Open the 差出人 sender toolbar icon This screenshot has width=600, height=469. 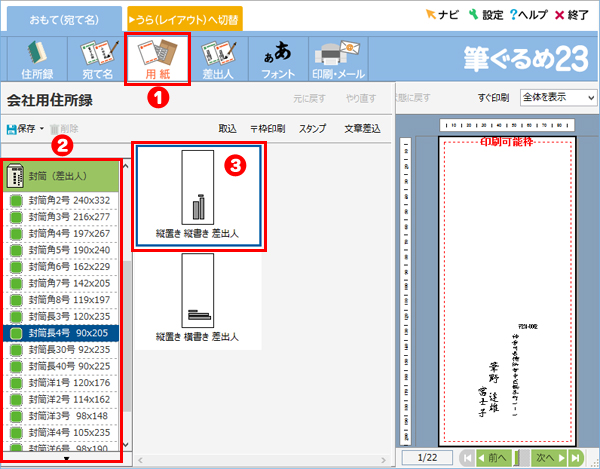click(217, 59)
